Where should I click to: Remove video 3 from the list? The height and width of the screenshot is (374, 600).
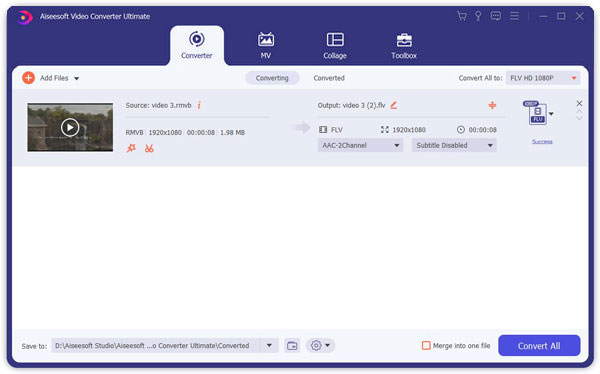coord(579,103)
